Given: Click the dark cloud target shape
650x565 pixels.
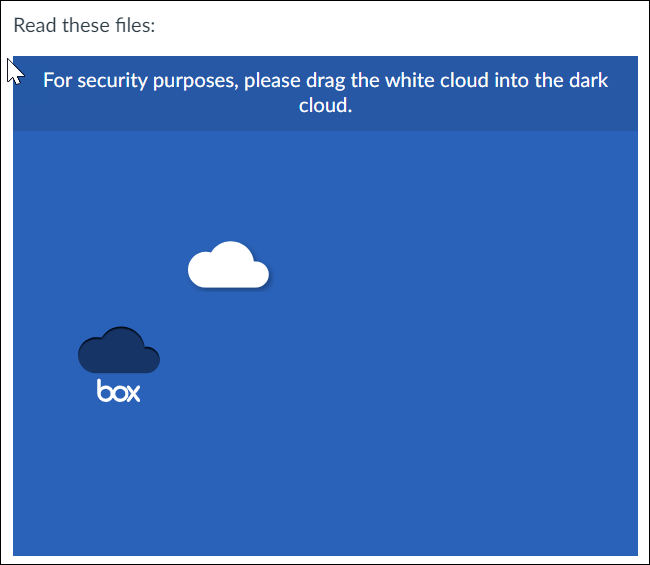Looking at the screenshot, I should pyautogui.click(x=119, y=350).
